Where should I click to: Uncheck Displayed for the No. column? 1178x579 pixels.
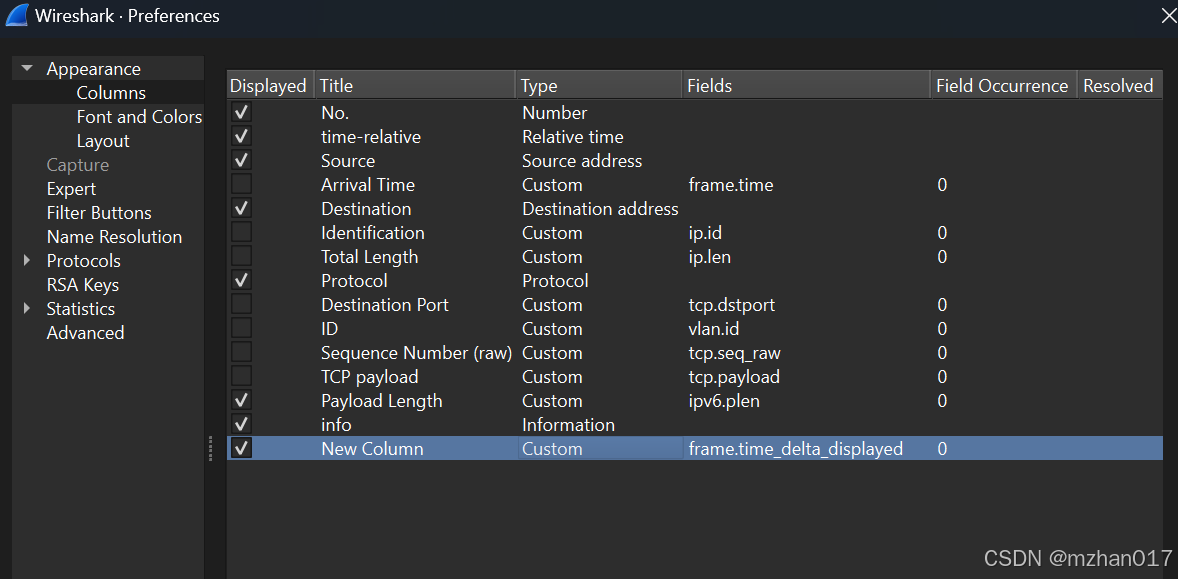pyautogui.click(x=242, y=113)
